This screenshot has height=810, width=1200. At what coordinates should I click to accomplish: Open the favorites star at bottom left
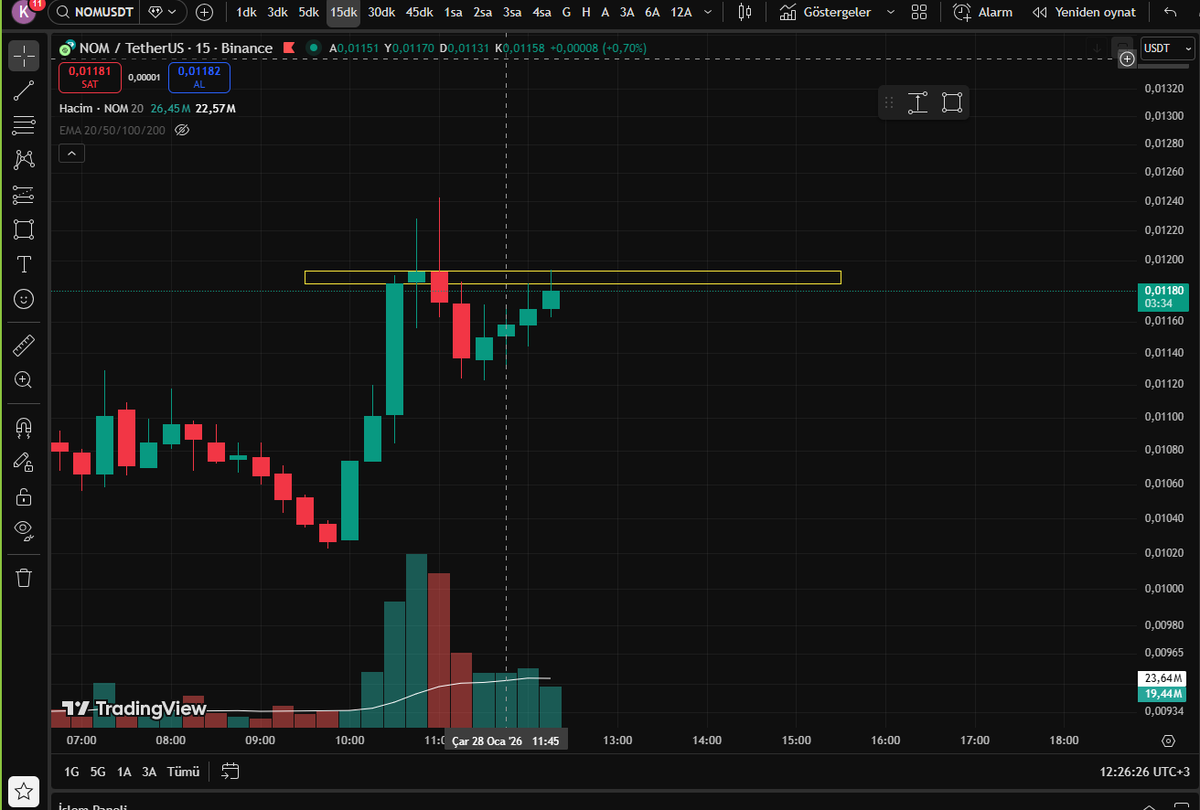(x=24, y=789)
